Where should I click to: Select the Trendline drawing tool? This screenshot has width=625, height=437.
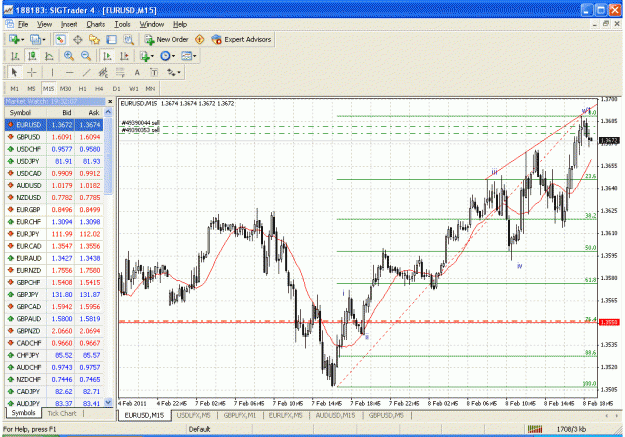(86, 73)
